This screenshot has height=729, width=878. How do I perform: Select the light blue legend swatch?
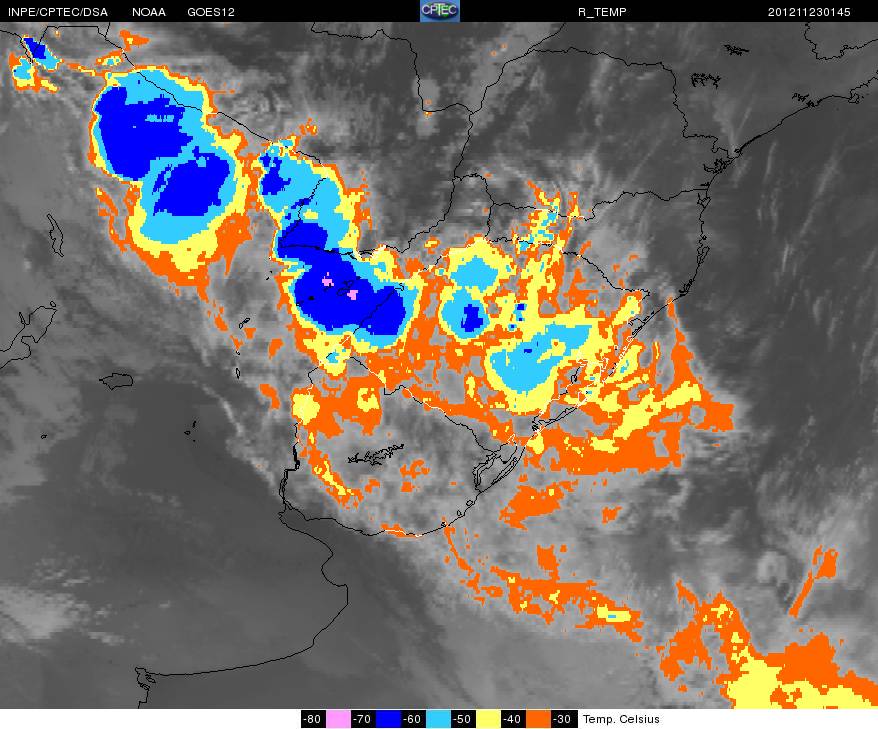[x=438, y=719]
